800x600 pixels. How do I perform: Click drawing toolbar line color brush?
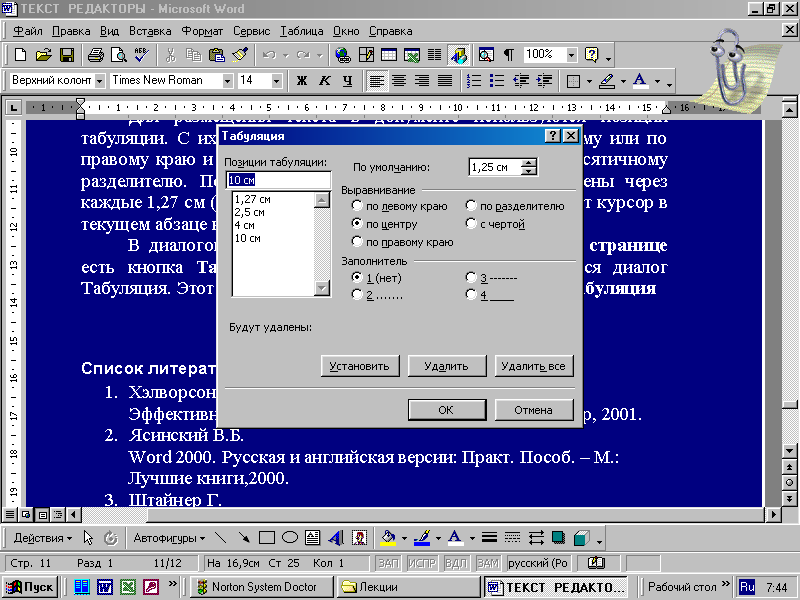[422, 538]
